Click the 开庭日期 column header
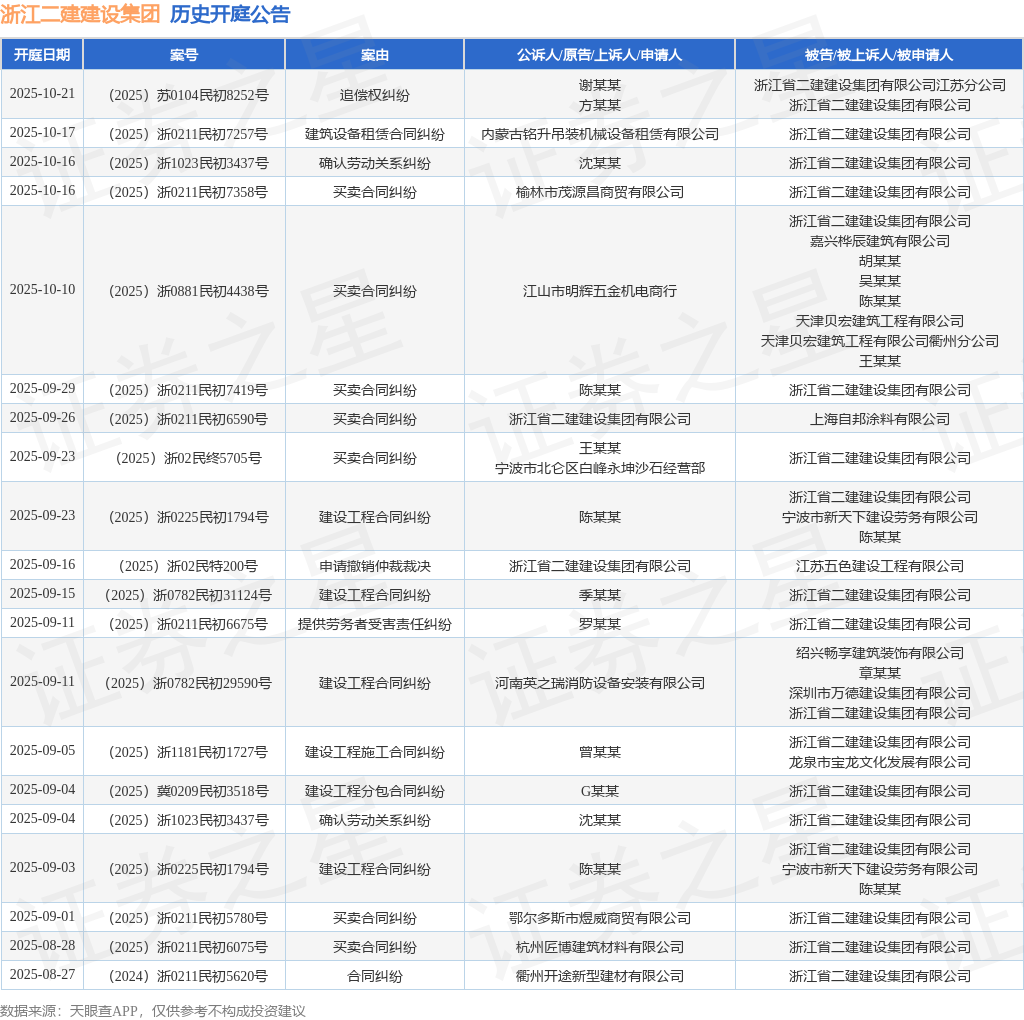The height and width of the screenshot is (1020, 1024). (x=42, y=55)
